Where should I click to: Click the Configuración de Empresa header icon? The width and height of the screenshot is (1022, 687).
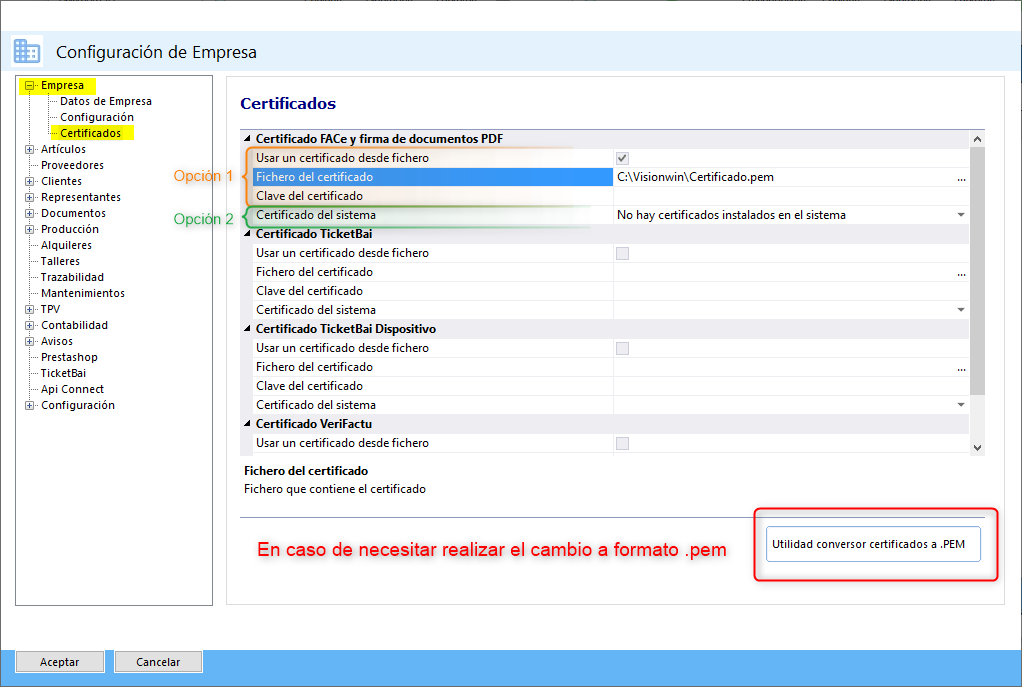coord(27,51)
